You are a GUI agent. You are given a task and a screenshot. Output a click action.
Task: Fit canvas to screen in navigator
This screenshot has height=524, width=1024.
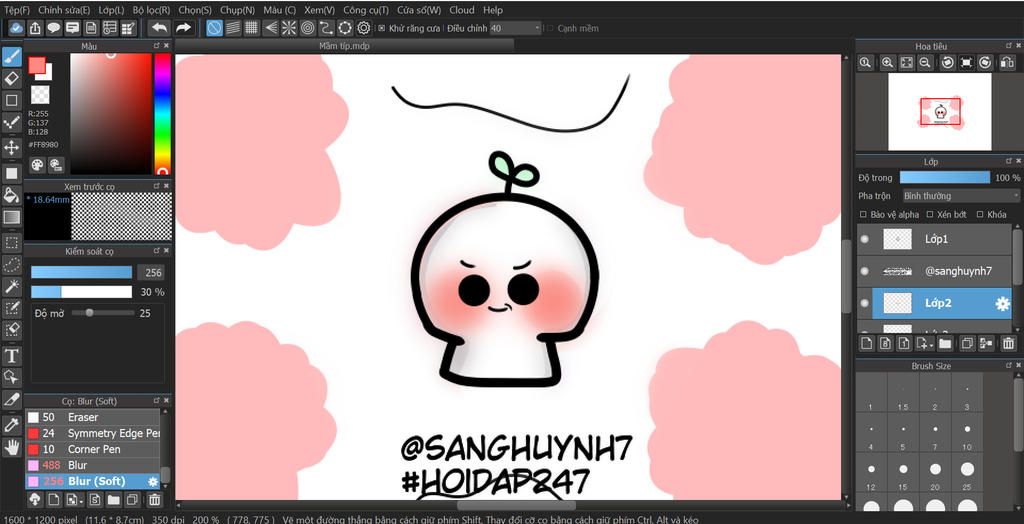(906, 63)
